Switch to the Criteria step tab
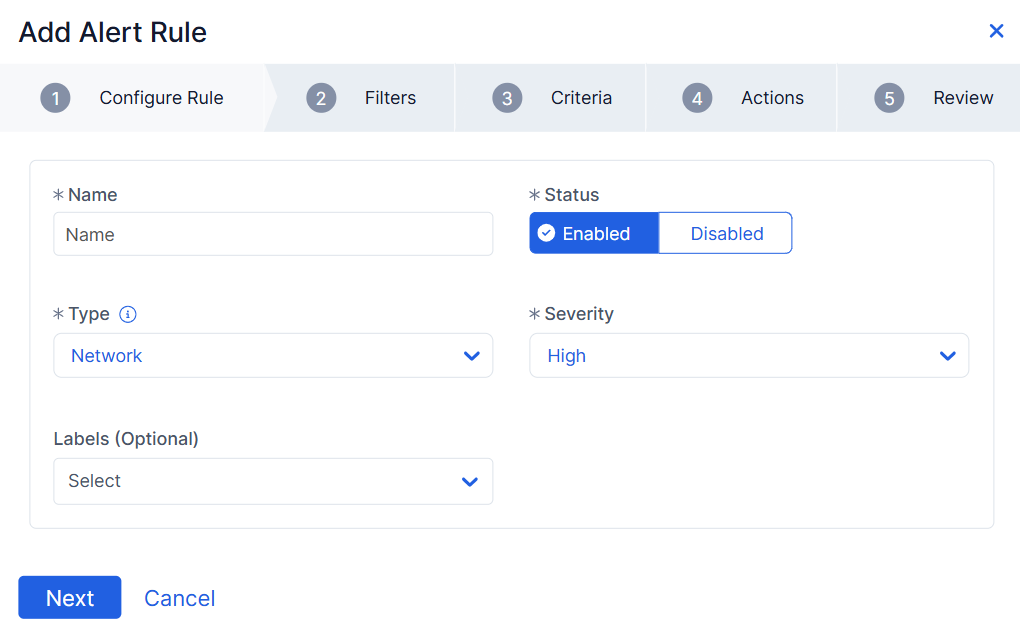The image size is (1020, 643). (581, 98)
